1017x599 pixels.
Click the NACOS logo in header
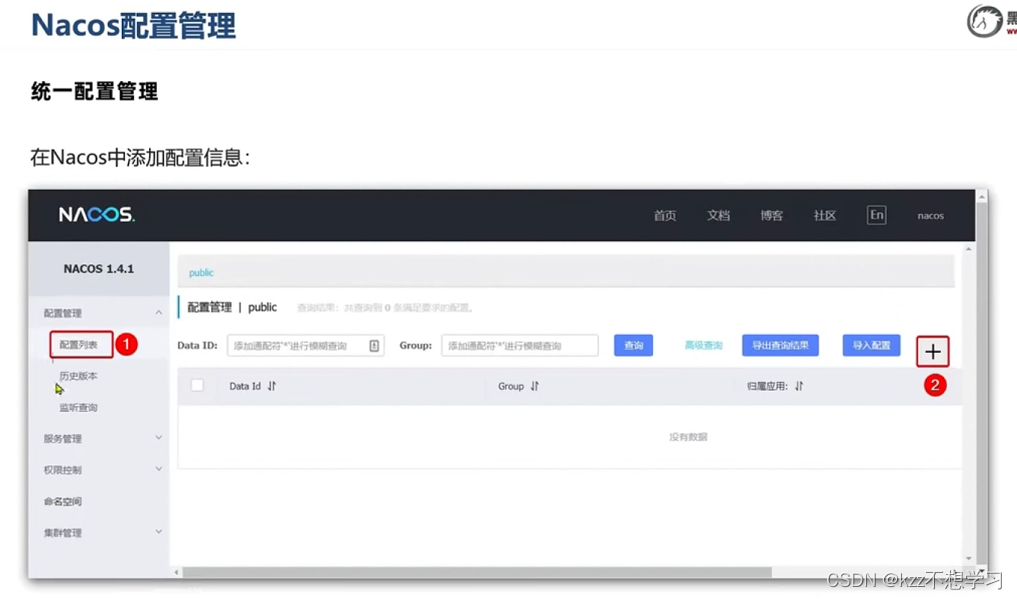[x=97, y=215]
